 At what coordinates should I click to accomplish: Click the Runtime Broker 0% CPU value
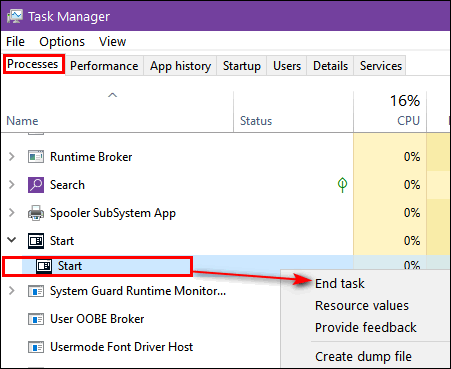[412, 157]
